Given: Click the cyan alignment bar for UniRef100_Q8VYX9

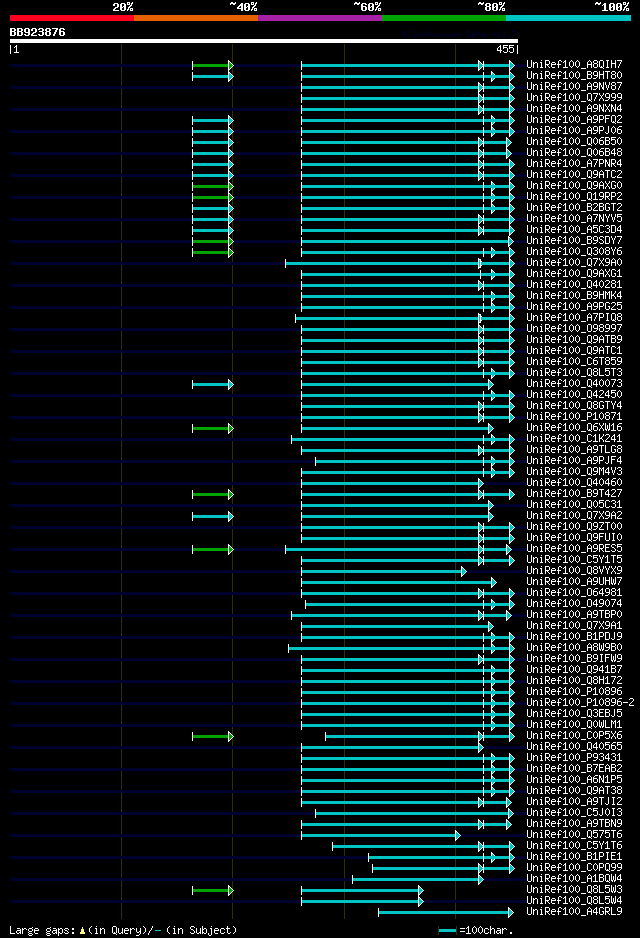Looking at the screenshot, I should coord(383,571).
